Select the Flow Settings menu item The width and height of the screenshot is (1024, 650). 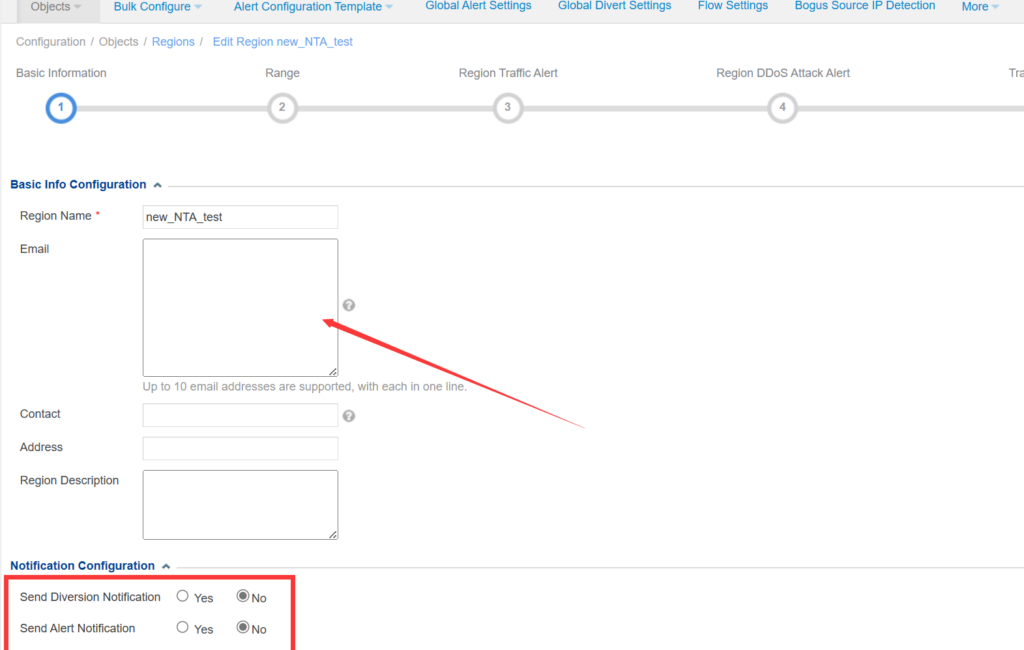pos(732,6)
